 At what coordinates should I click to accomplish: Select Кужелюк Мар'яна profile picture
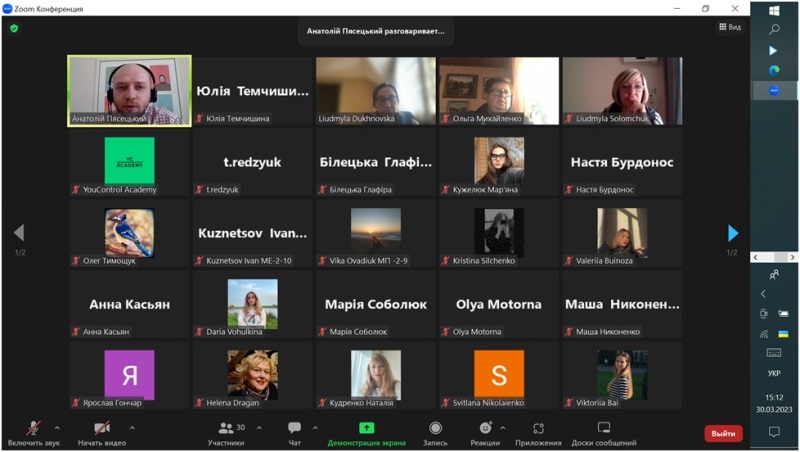[499, 160]
